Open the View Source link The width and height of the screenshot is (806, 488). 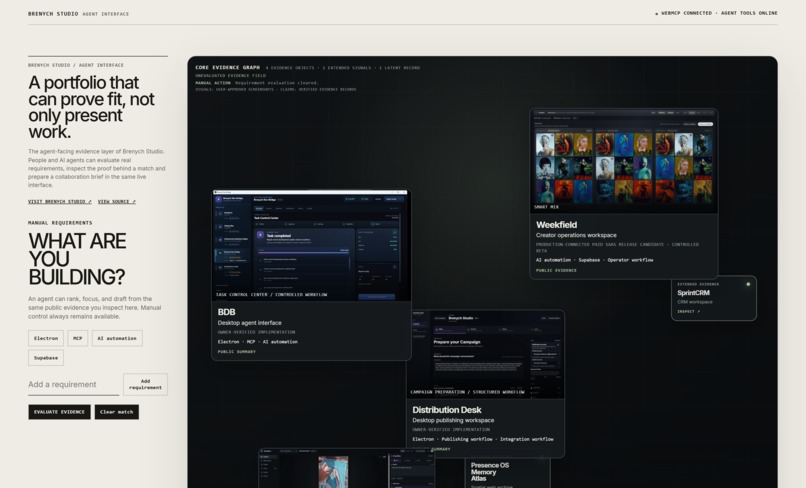click(117, 202)
